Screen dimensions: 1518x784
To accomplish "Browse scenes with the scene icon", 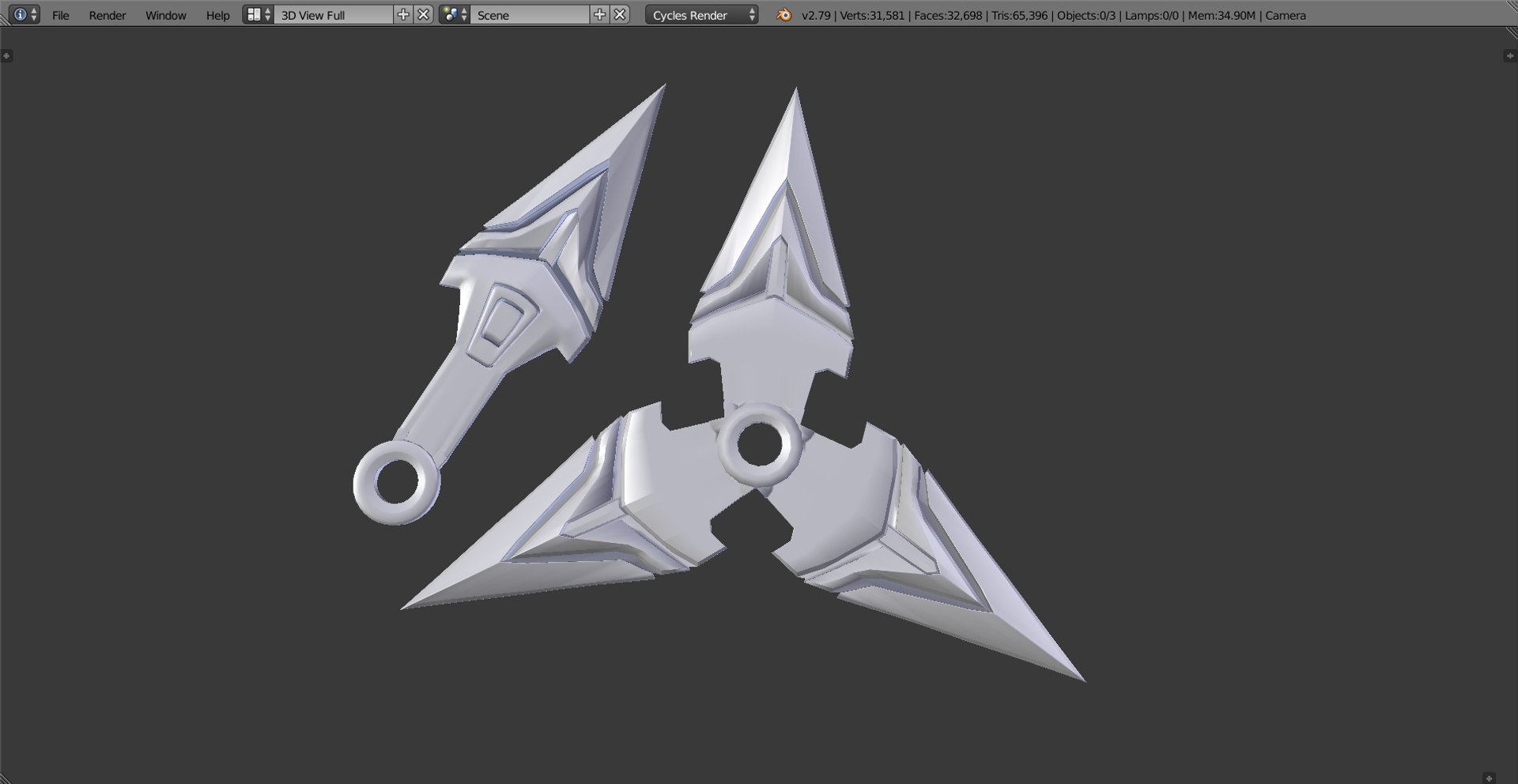I will point(455,15).
